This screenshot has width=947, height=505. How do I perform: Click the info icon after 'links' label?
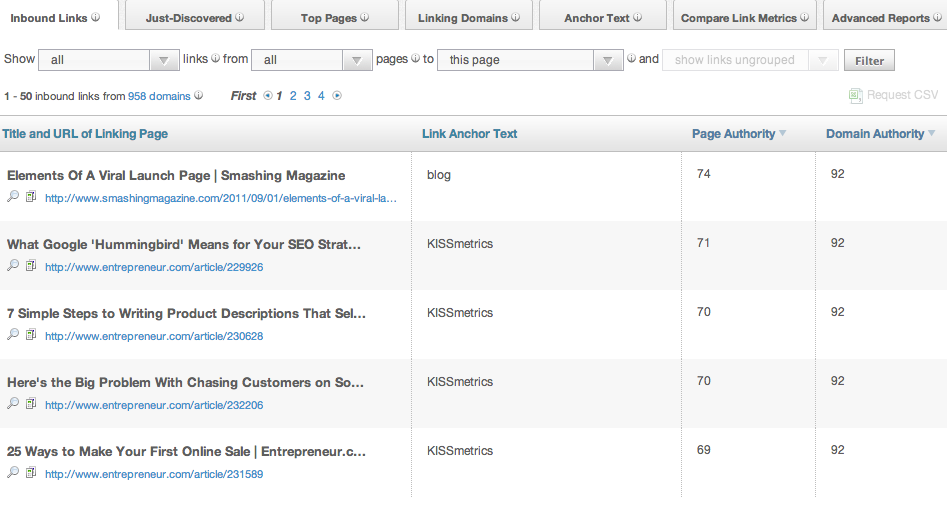pyautogui.click(x=216, y=59)
